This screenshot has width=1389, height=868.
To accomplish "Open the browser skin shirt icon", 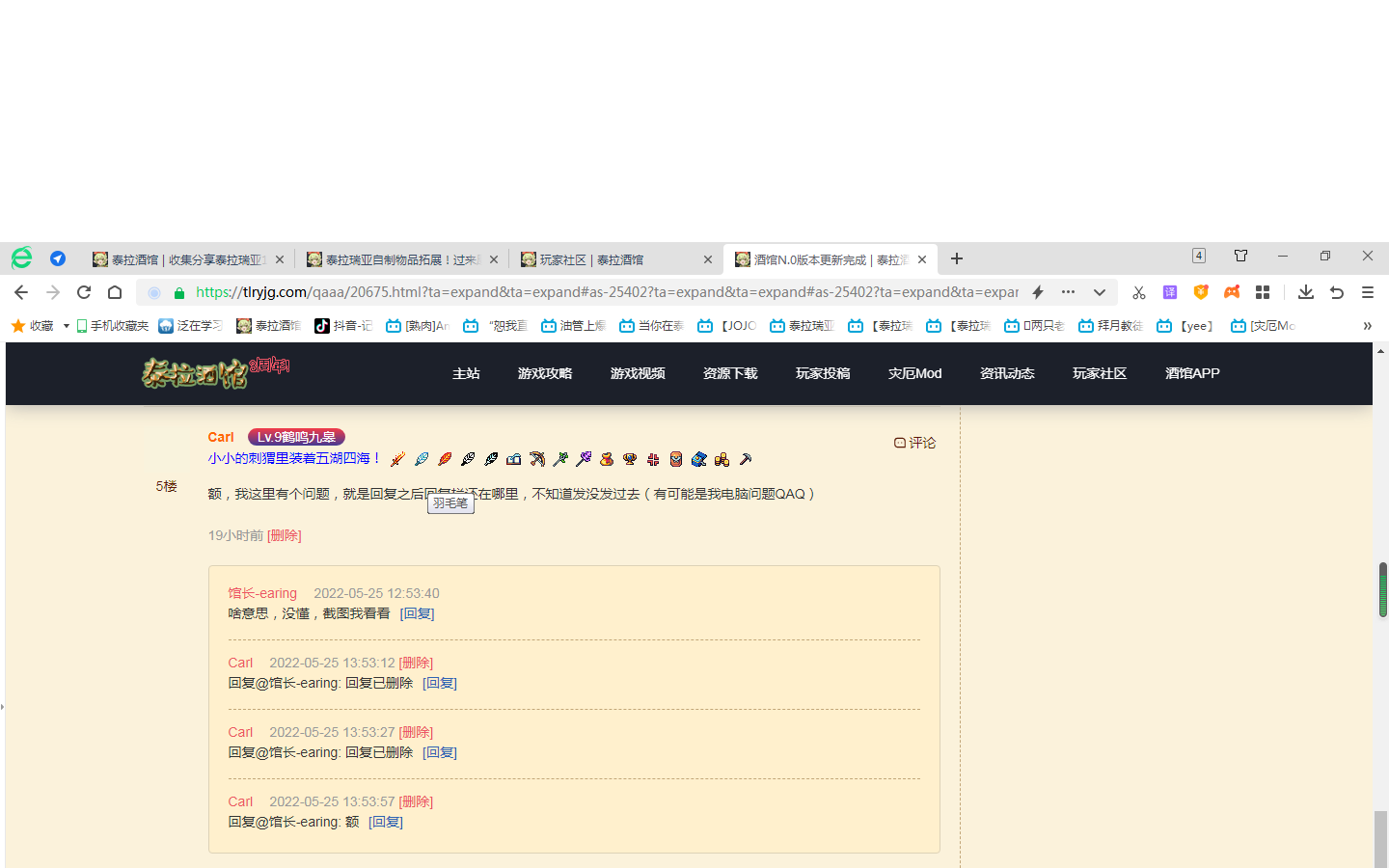I will (x=1240, y=256).
